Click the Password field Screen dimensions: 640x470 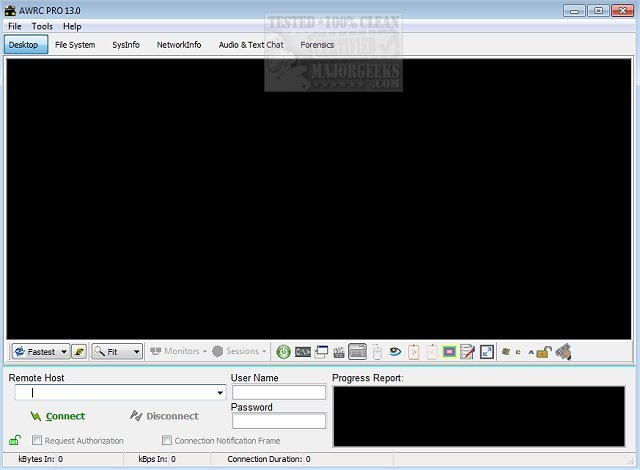pos(279,421)
